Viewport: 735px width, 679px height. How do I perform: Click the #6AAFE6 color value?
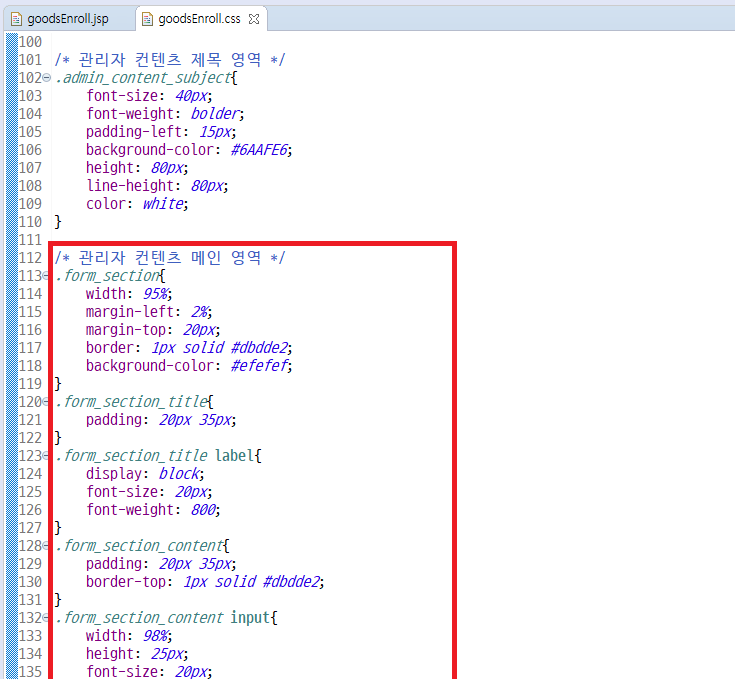point(260,150)
